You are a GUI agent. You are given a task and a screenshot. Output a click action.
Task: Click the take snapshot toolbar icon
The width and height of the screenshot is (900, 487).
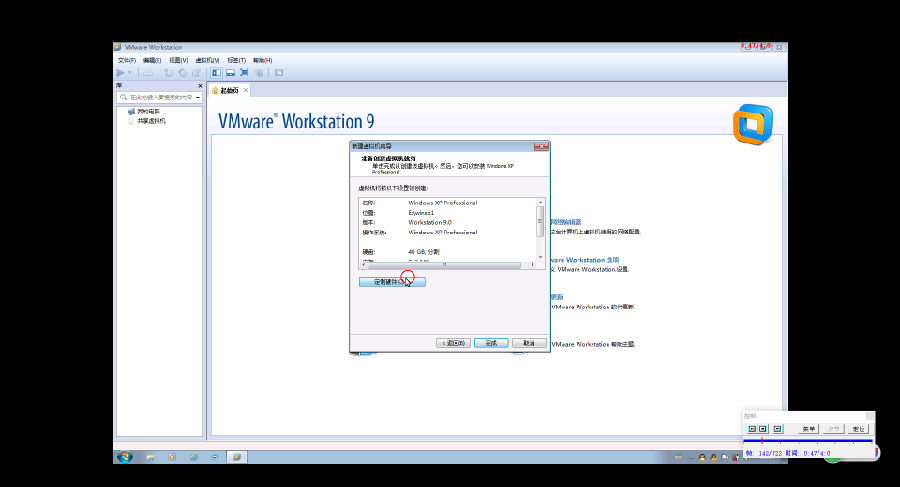[x=169, y=73]
